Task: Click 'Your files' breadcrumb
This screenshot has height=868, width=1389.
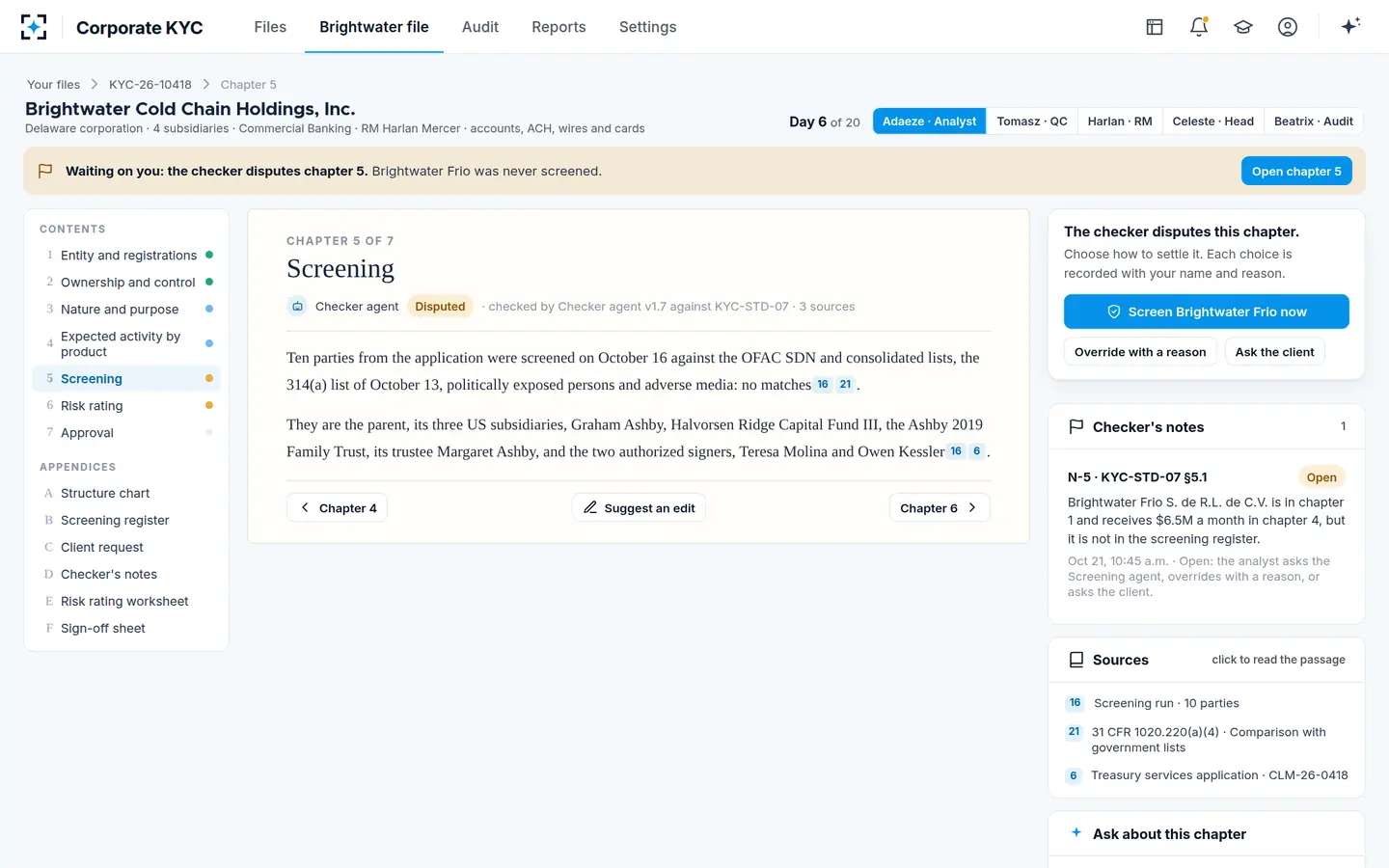Action: (x=53, y=85)
